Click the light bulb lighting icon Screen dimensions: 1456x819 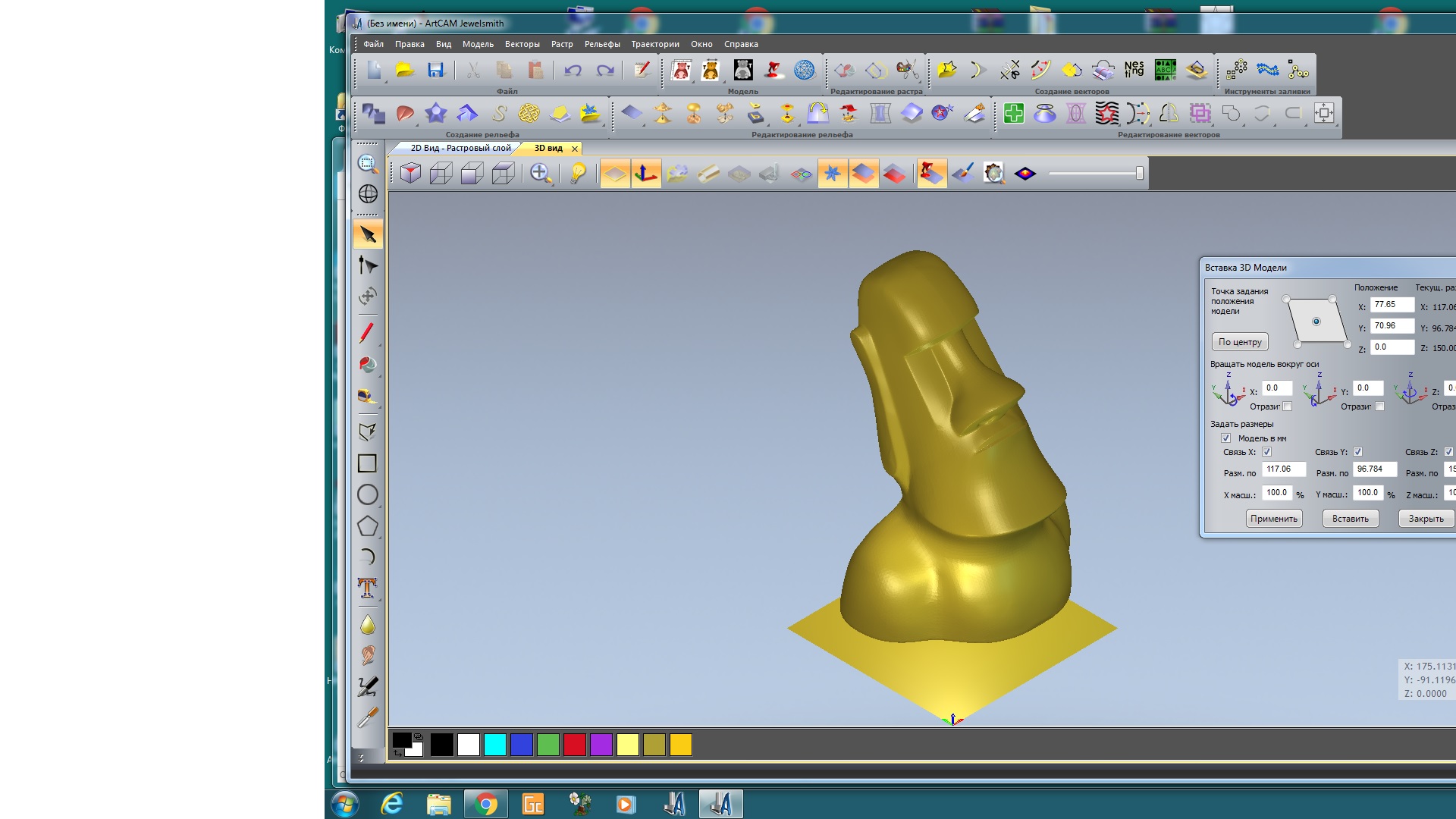(578, 174)
